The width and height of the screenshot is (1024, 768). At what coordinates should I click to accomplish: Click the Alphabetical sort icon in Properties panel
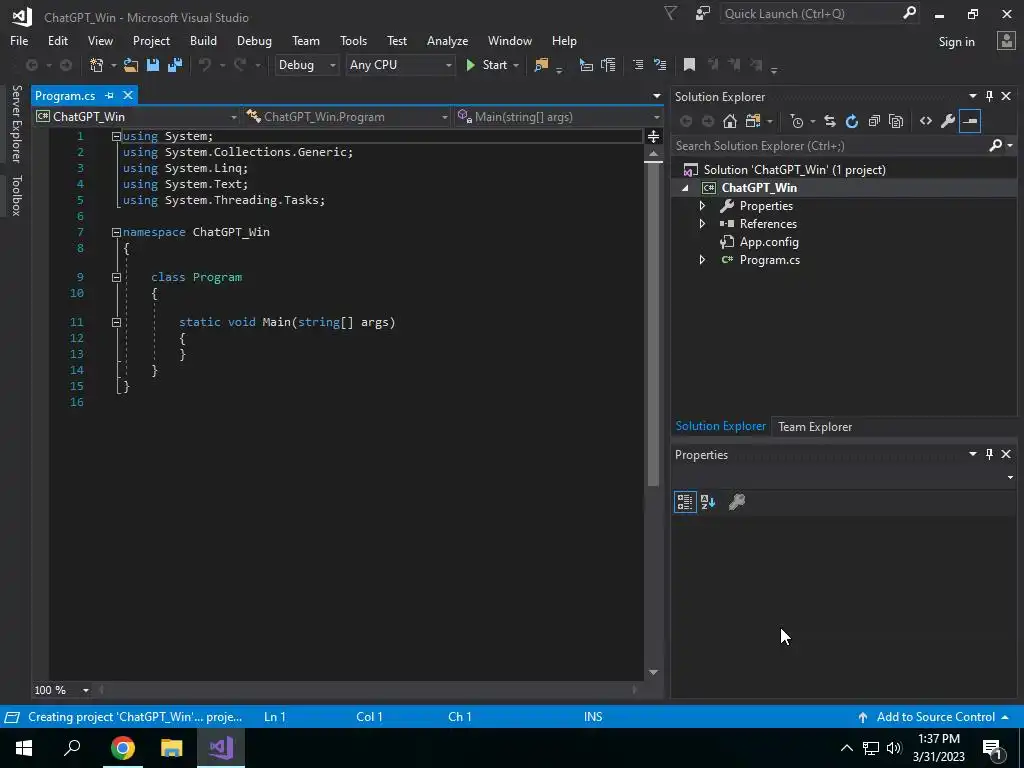pyautogui.click(x=708, y=502)
